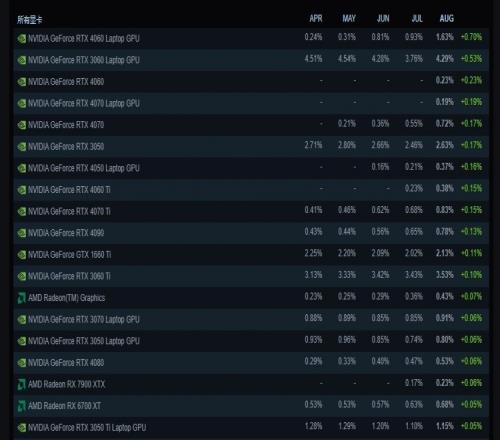The width and height of the screenshot is (500, 440).
Task: Click the 所有显卡 header label
Action: (x=30, y=20)
